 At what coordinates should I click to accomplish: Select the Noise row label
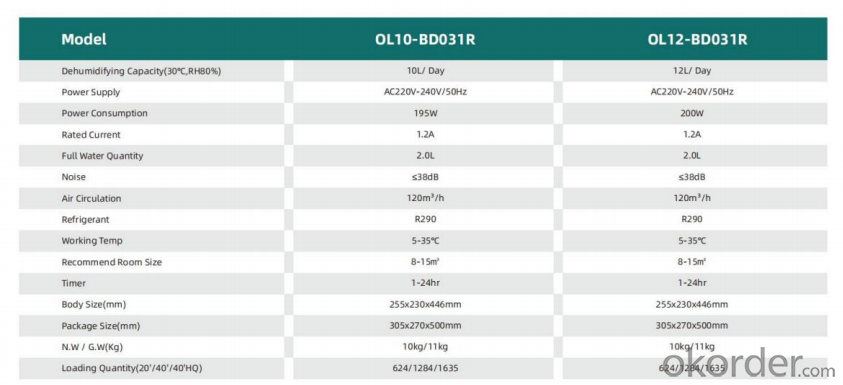tap(74, 177)
